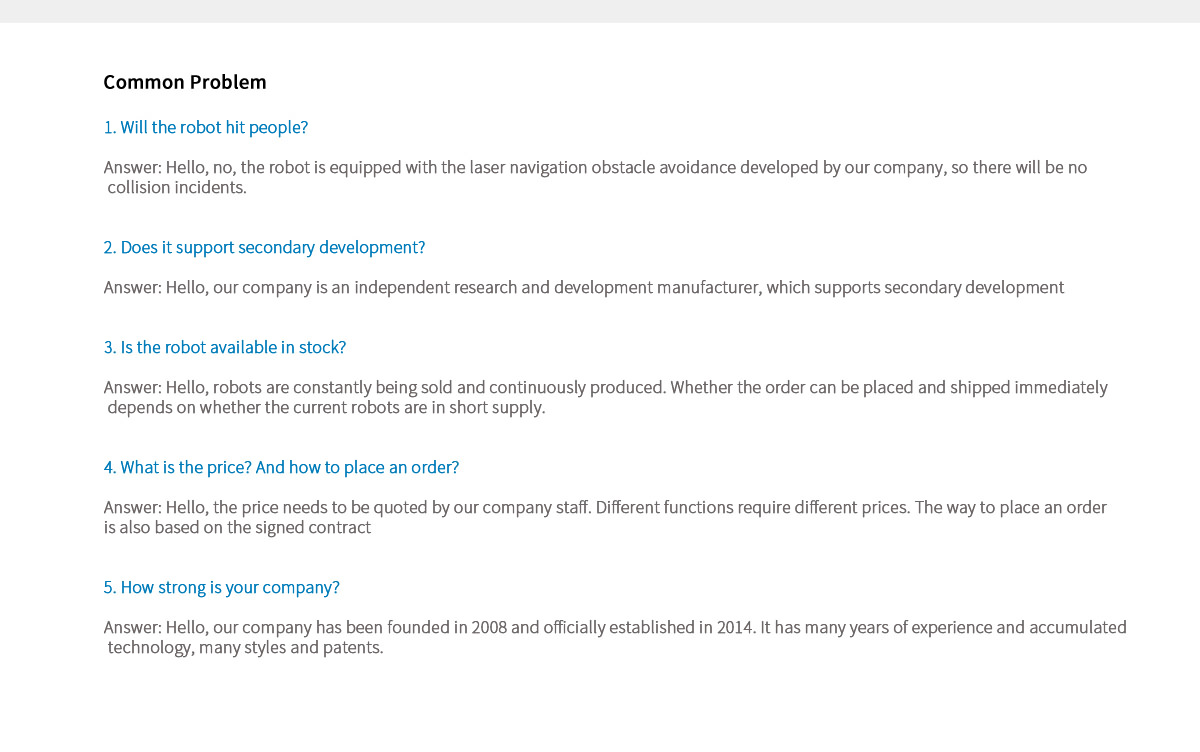Image resolution: width=1200 pixels, height=752 pixels.
Task: Open question 'Will the robot hit people?'
Action: tap(206, 128)
